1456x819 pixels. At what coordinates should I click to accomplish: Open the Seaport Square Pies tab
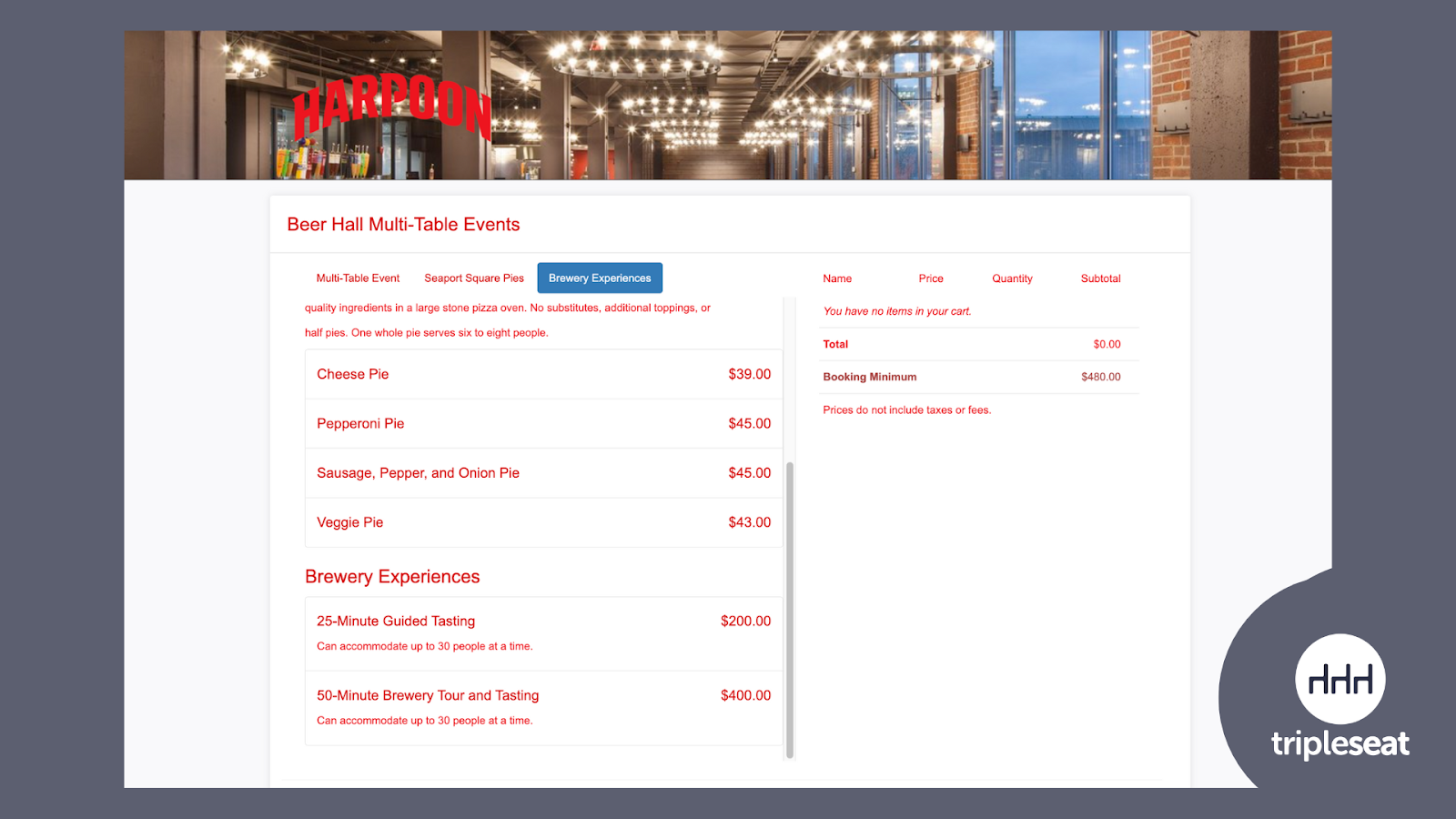click(474, 278)
